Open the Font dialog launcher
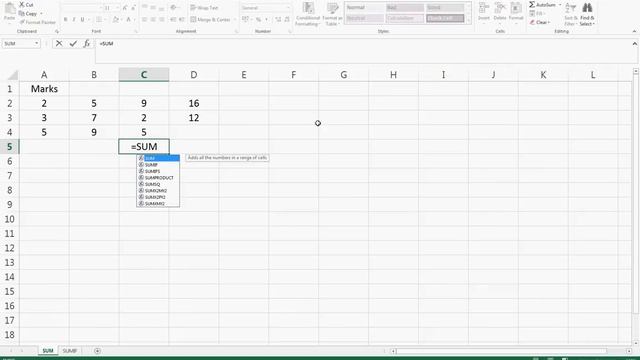 [136, 31]
